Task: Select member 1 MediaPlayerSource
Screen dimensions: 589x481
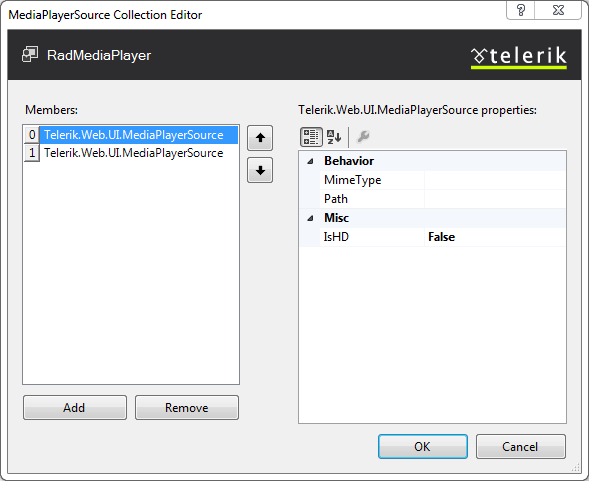Action: [x=131, y=153]
